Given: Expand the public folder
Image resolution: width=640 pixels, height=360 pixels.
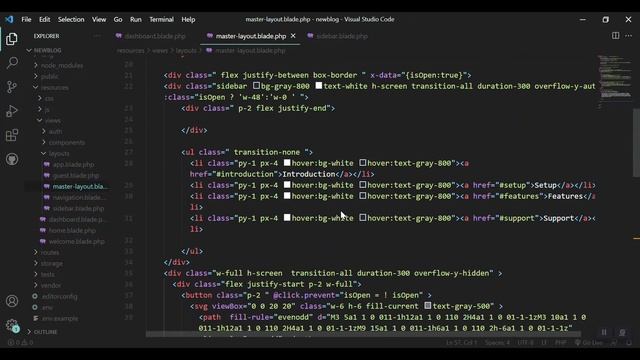Looking at the screenshot, I should click(x=50, y=76).
